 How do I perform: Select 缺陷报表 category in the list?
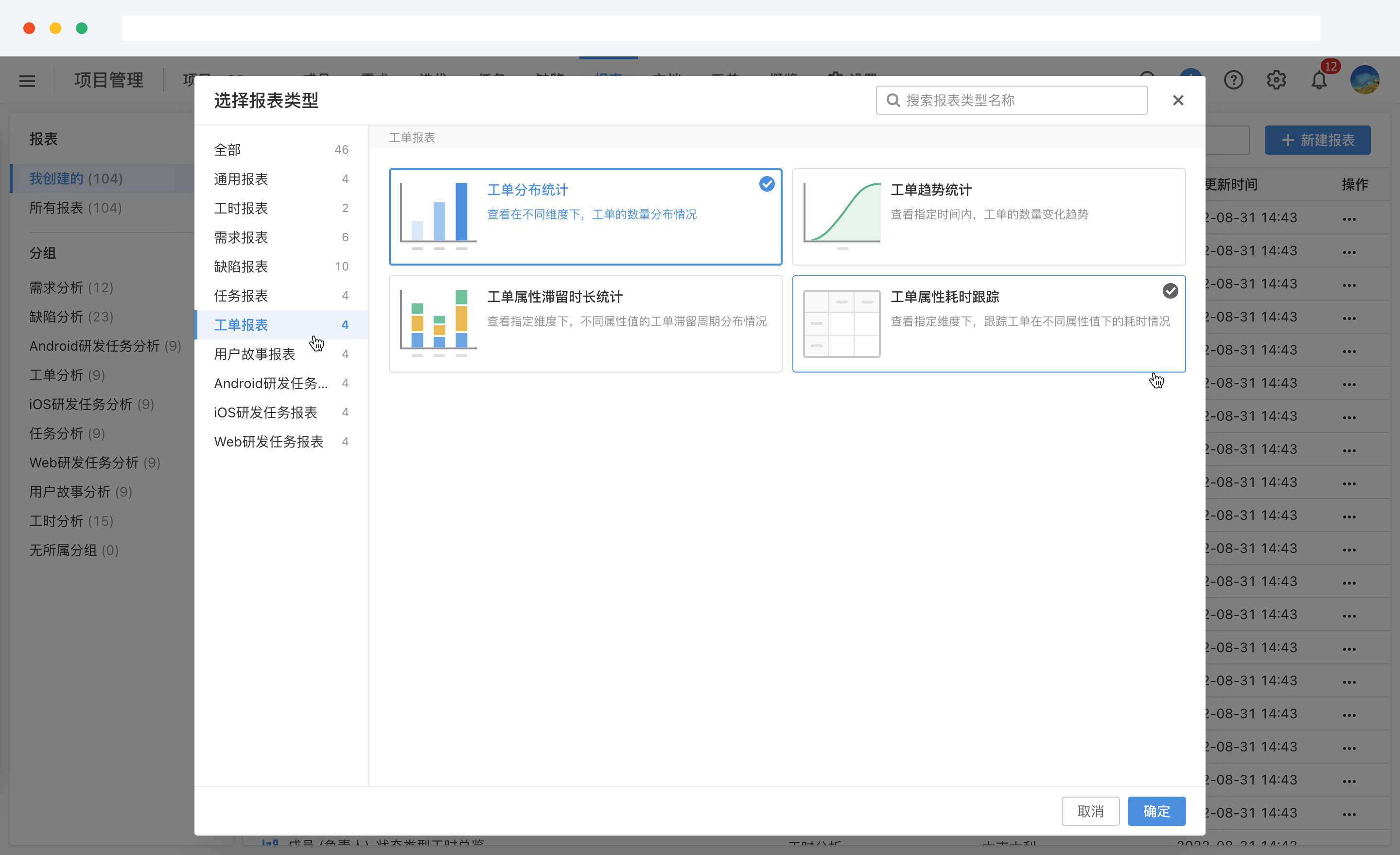tap(241, 266)
